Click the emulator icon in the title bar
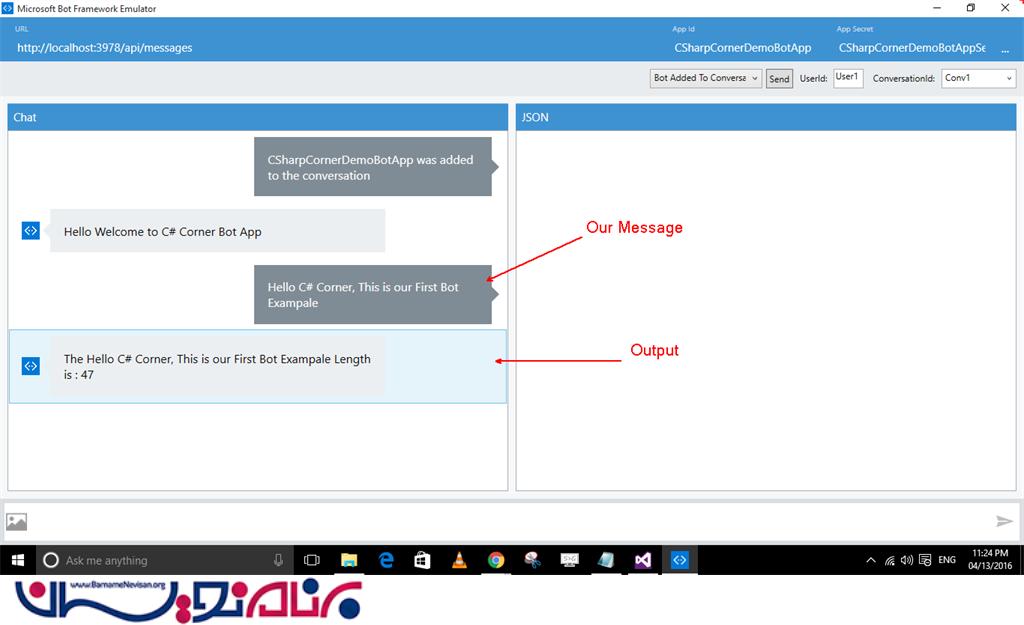1024x625 pixels. (x=7, y=8)
